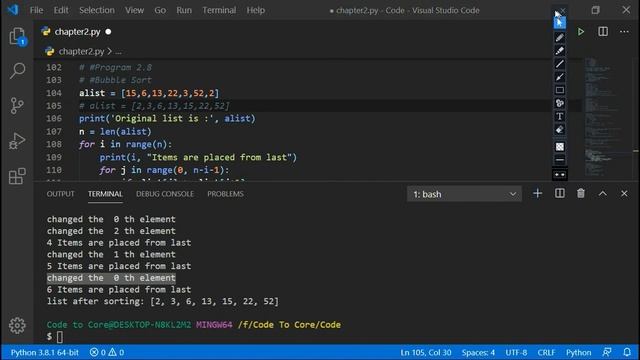
Task: Open the View menu
Action: coord(134,10)
